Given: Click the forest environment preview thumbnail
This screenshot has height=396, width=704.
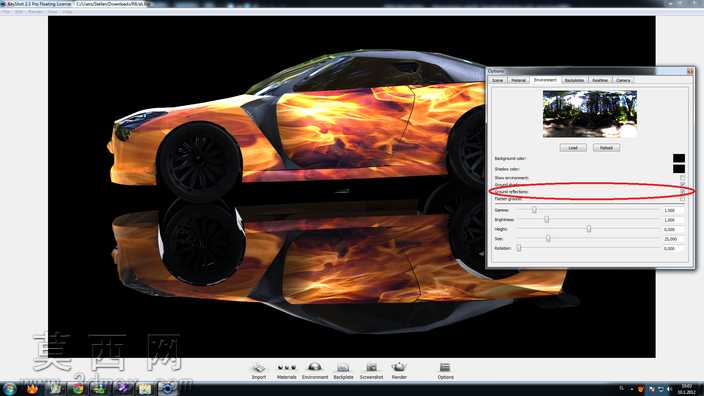Looking at the screenshot, I should pos(590,114).
